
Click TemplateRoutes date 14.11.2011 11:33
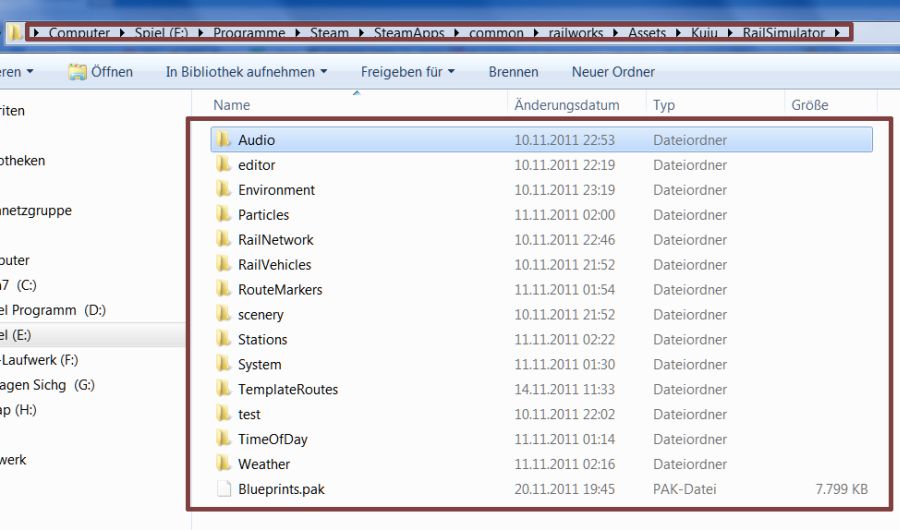click(564, 389)
